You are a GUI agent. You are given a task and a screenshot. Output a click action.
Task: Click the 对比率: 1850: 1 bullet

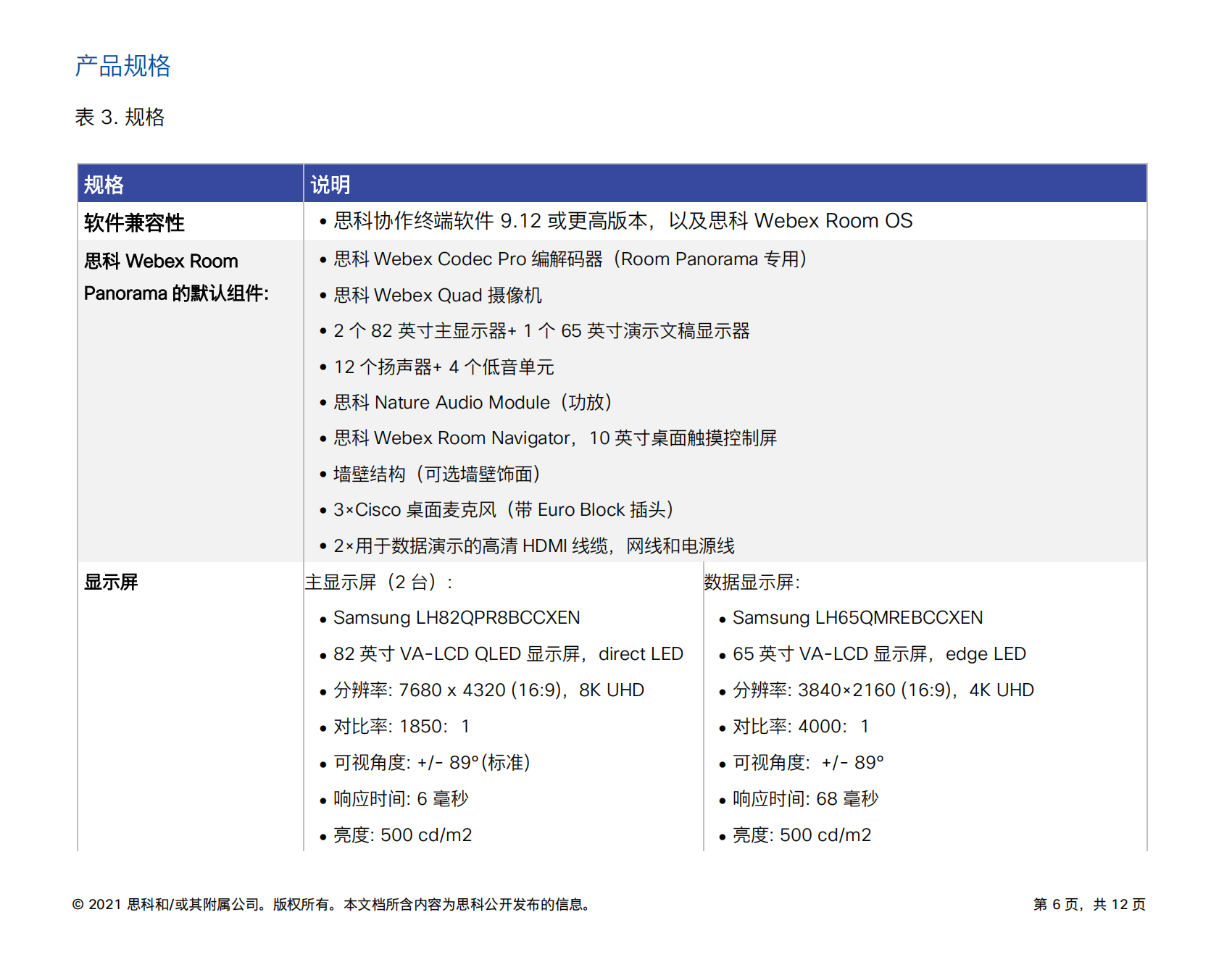coord(401,727)
